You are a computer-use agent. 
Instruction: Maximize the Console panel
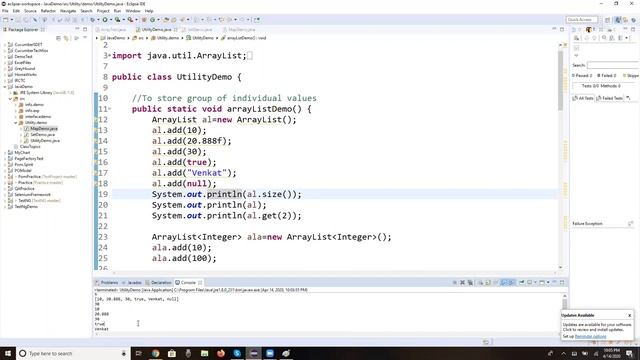562,282
